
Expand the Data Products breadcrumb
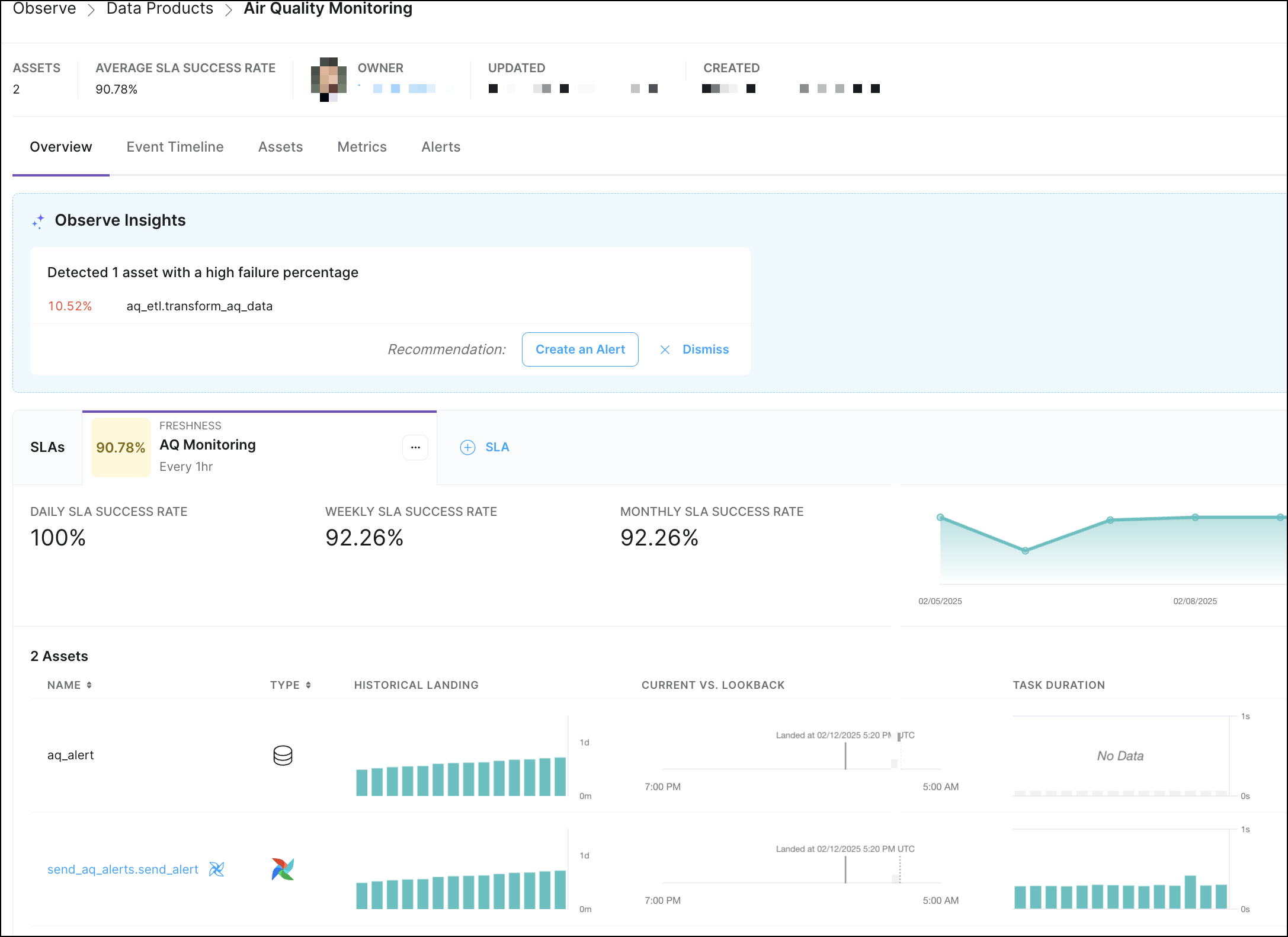coord(159,9)
